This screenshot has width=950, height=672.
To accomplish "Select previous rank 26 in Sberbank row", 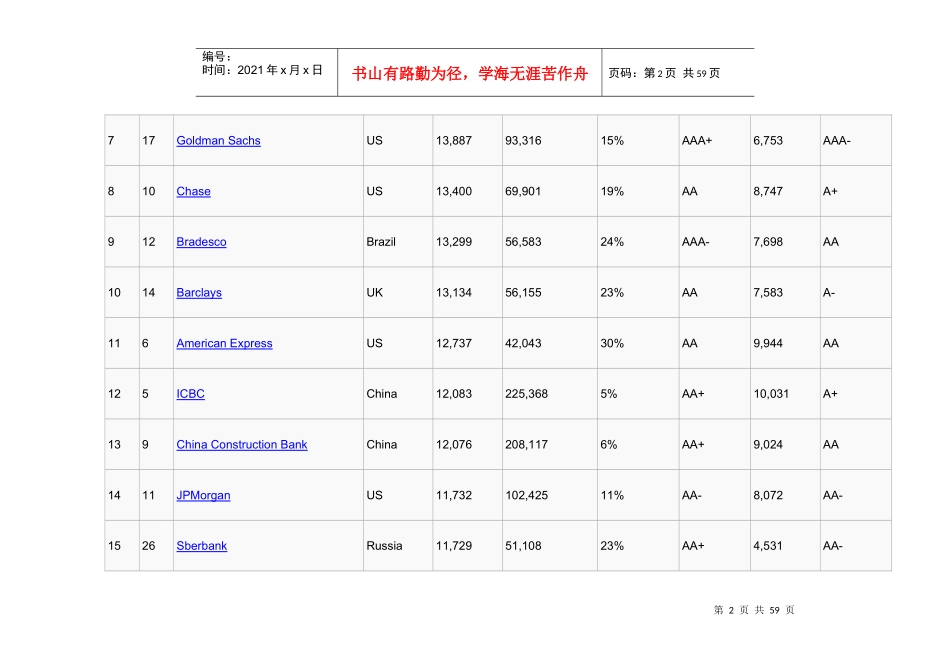I will 148,546.
